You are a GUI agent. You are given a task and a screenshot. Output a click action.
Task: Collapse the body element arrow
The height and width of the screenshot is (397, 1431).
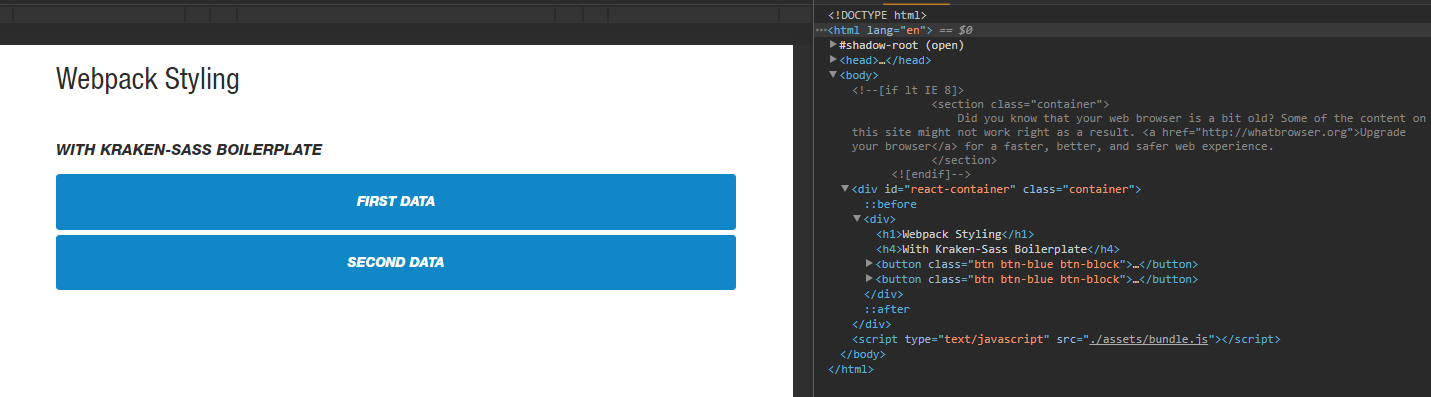point(834,75)
